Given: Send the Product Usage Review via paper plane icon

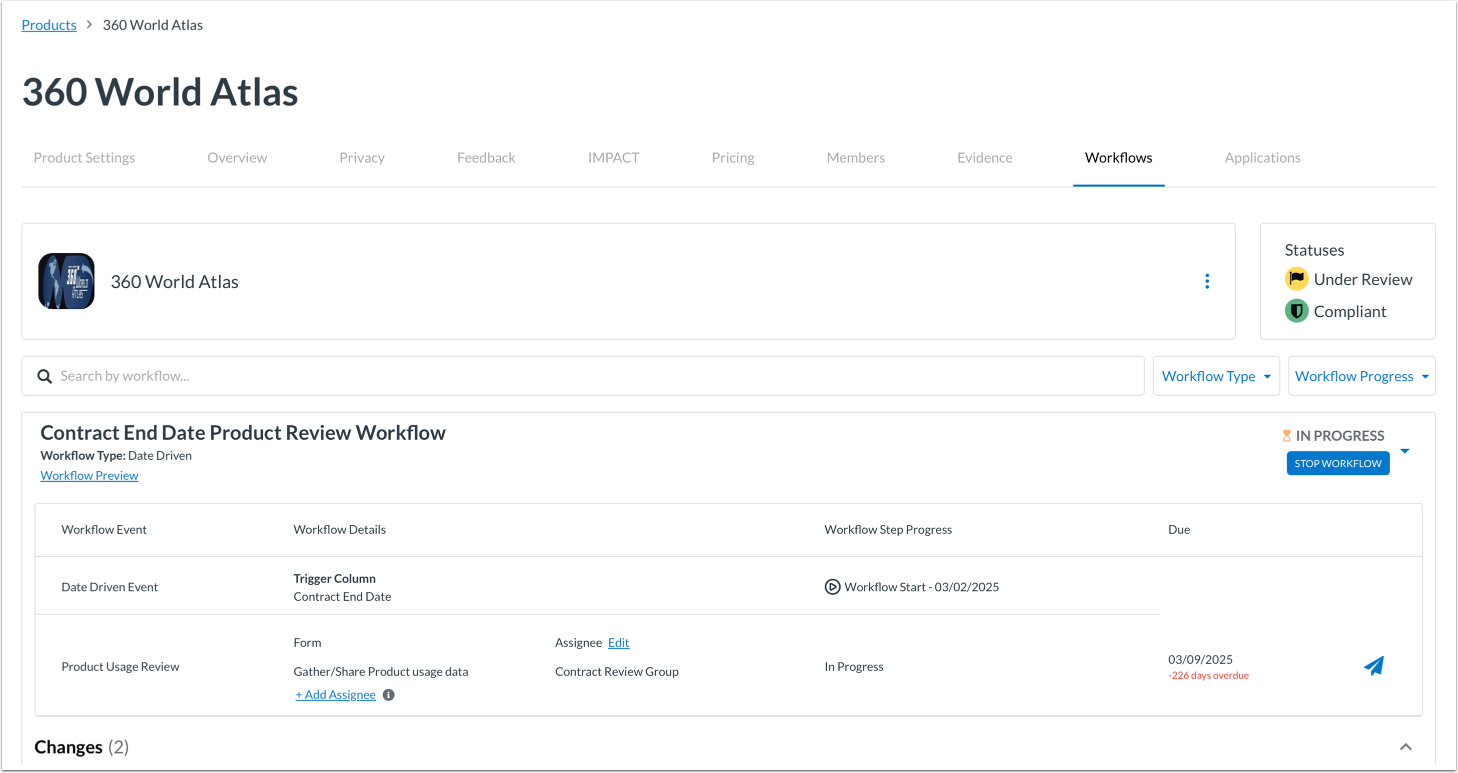Looking at the screenshot, I should (x=1374, y=665).
